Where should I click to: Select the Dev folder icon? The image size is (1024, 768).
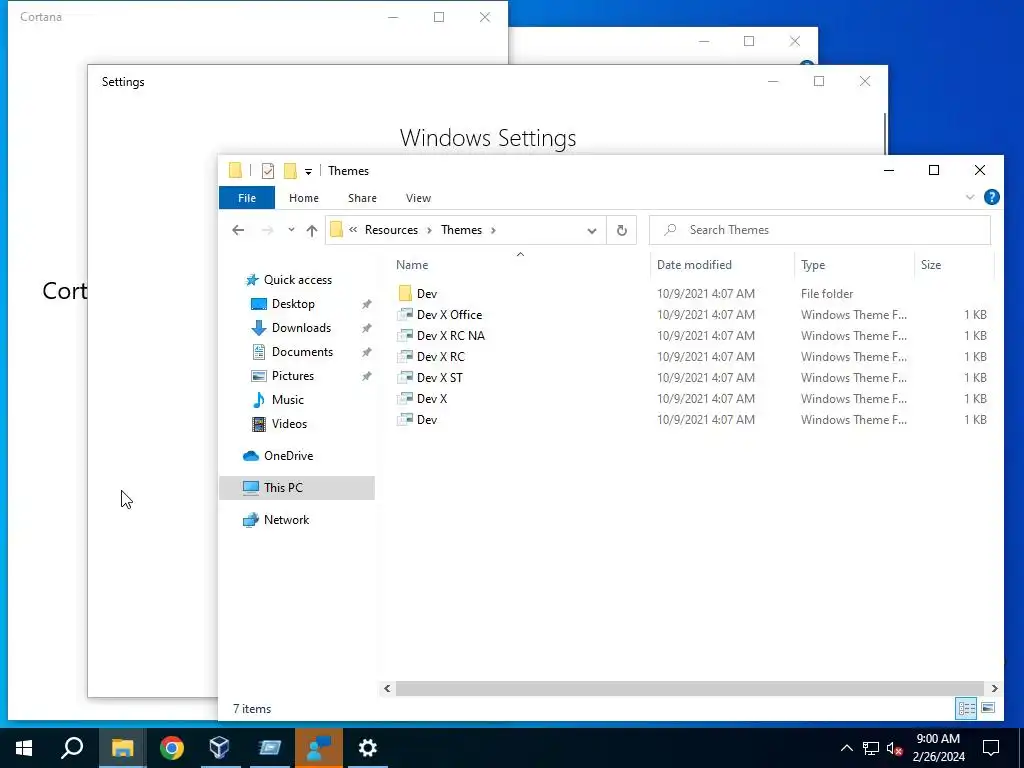405,293
